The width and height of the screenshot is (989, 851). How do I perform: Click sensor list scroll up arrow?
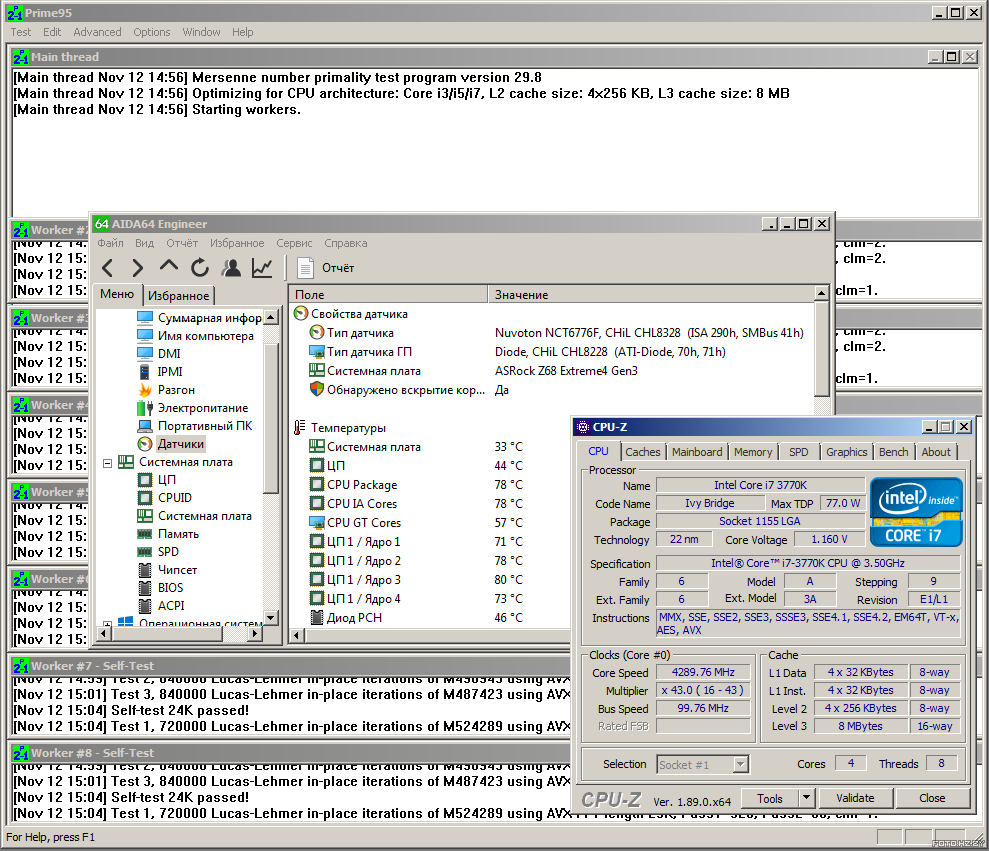pos(821,293)
